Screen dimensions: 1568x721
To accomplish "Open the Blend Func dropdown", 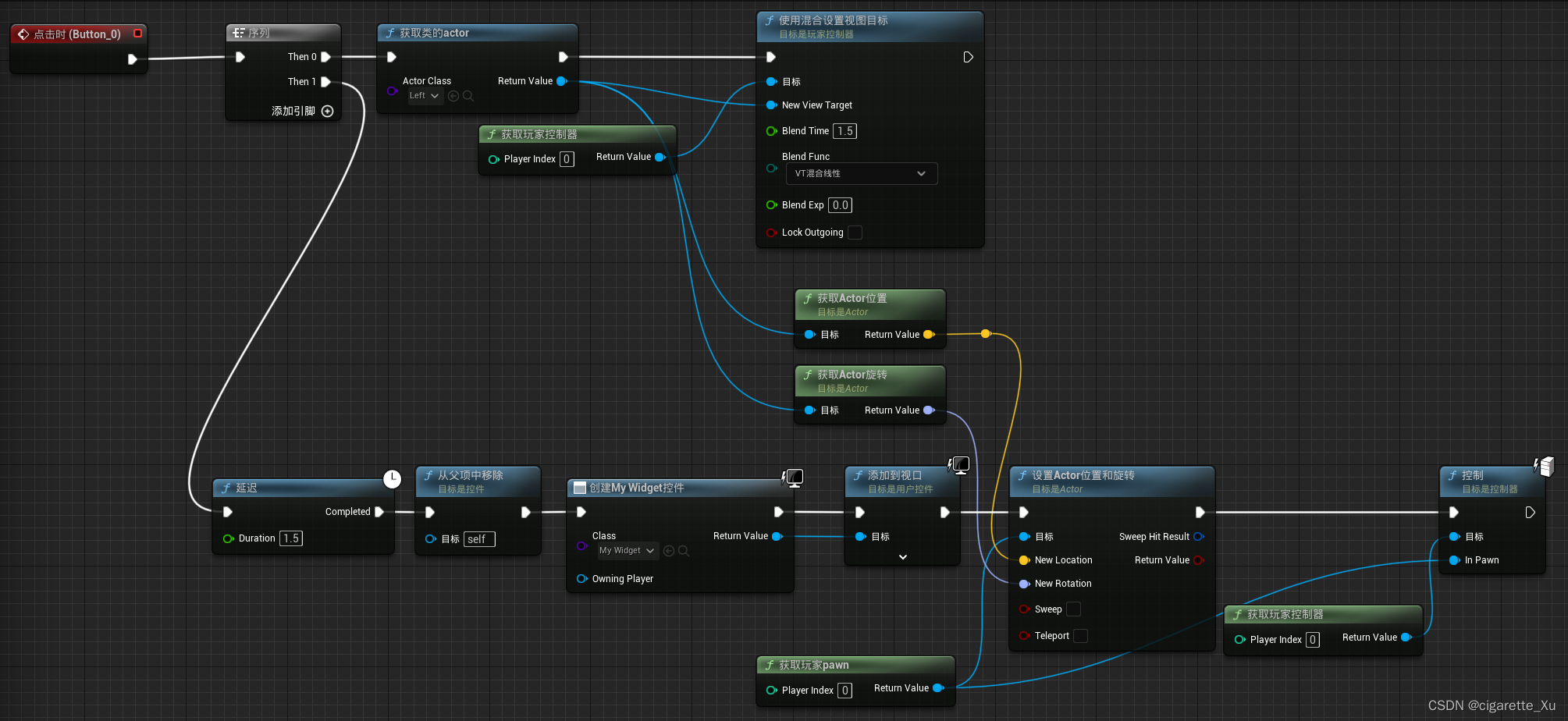I will click(x=861, y=173).
